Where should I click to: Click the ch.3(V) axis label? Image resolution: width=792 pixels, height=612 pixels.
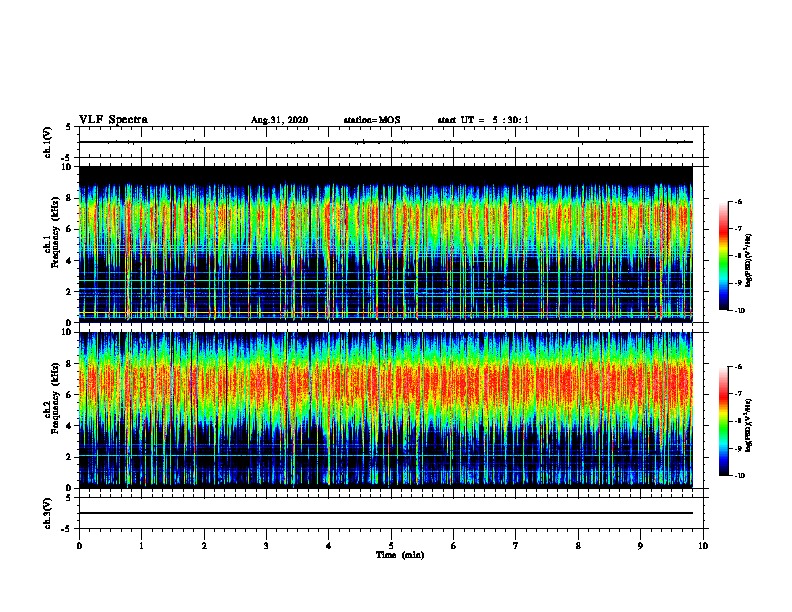47,513
